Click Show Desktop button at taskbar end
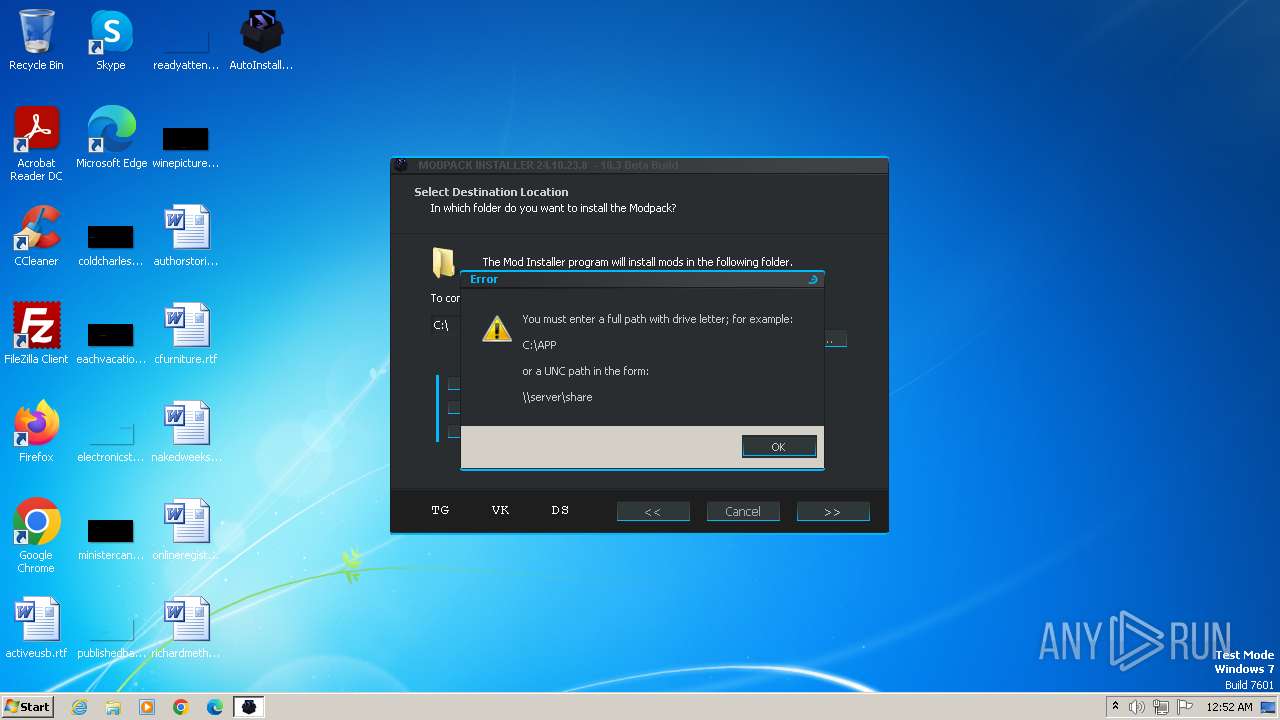The height and width of the screenshot is (720, 1280). click(1270, 707)
